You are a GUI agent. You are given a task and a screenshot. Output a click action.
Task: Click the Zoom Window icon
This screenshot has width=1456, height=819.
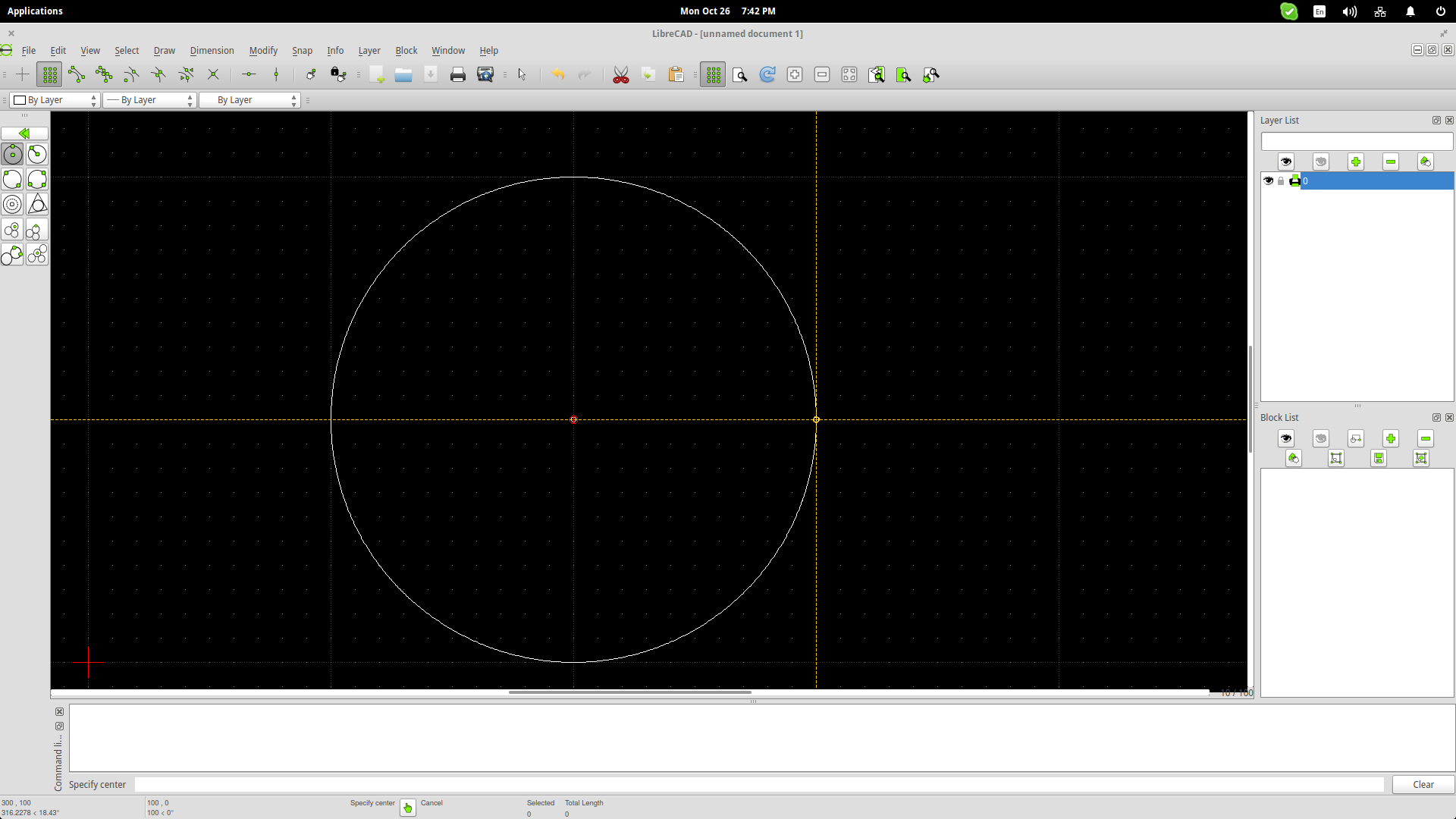(x=904, y=74)
